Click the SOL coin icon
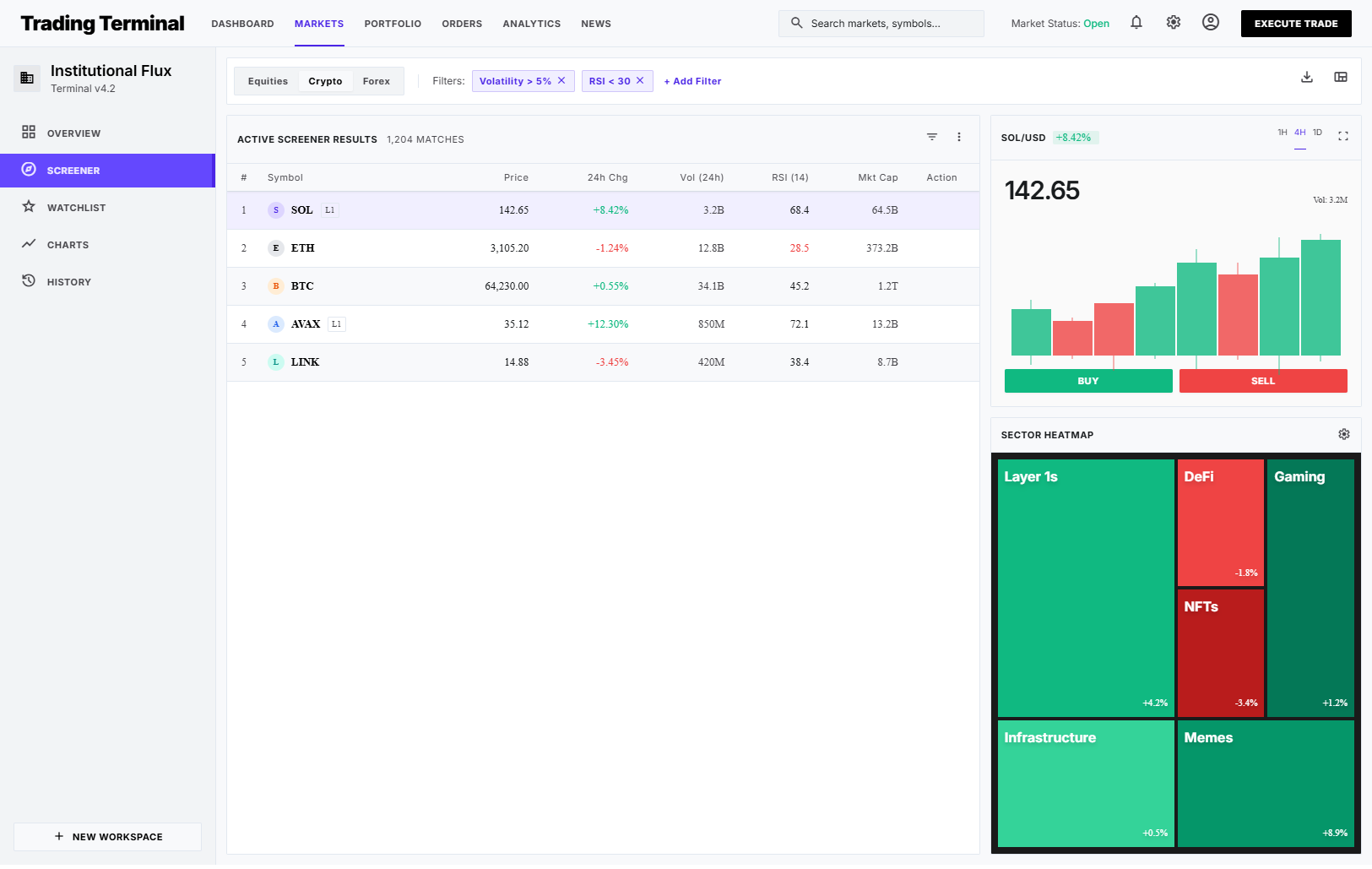 (x=276, y=210)
